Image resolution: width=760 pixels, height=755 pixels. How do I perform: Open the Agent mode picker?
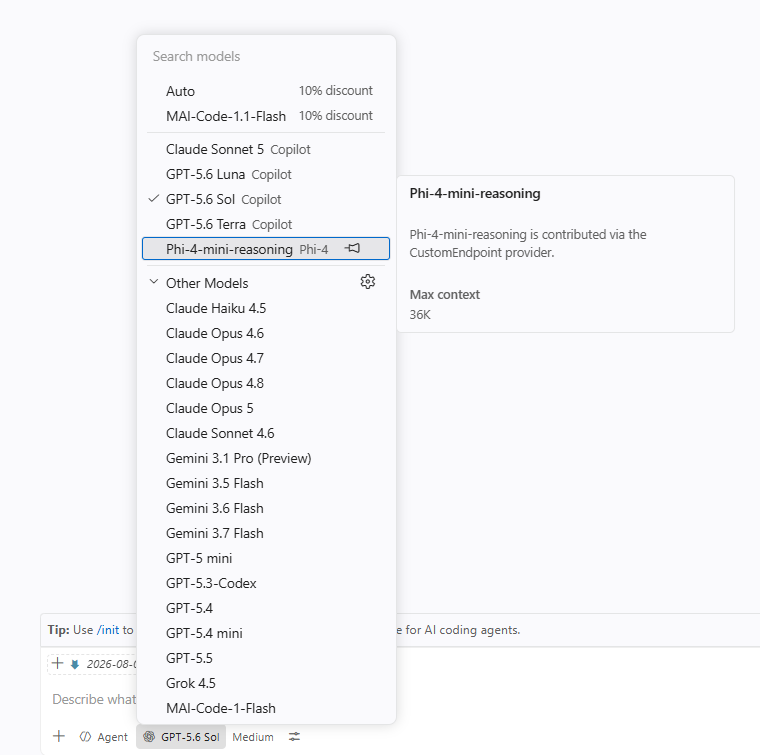click(103, 737)
